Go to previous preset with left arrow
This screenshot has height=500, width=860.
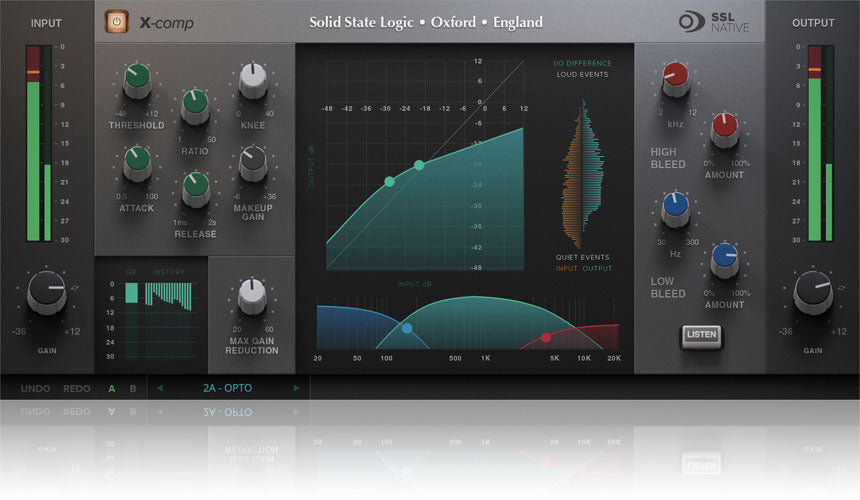click(160, 388)
